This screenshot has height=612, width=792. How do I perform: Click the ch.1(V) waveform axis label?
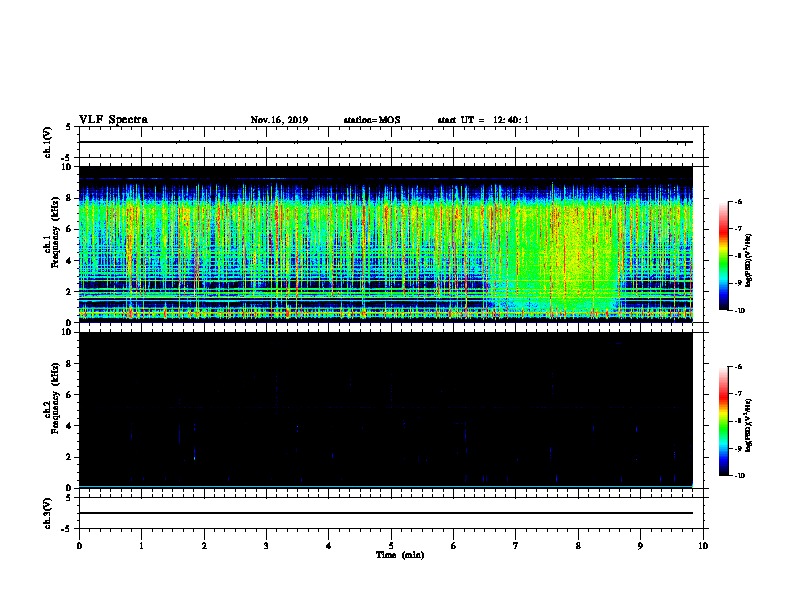(x=48, y=142)
